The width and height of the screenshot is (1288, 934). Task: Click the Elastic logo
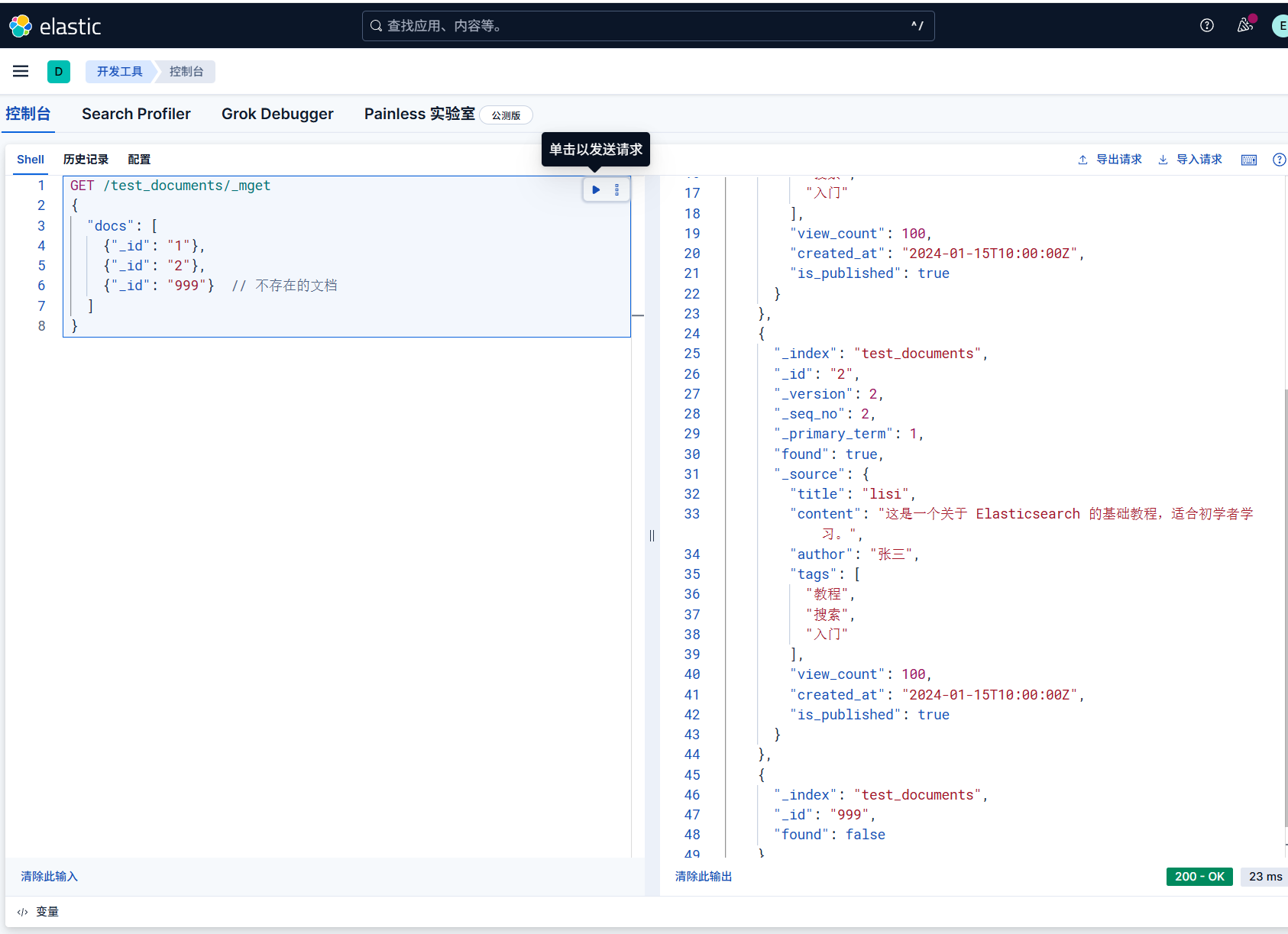tap(55, 26)
